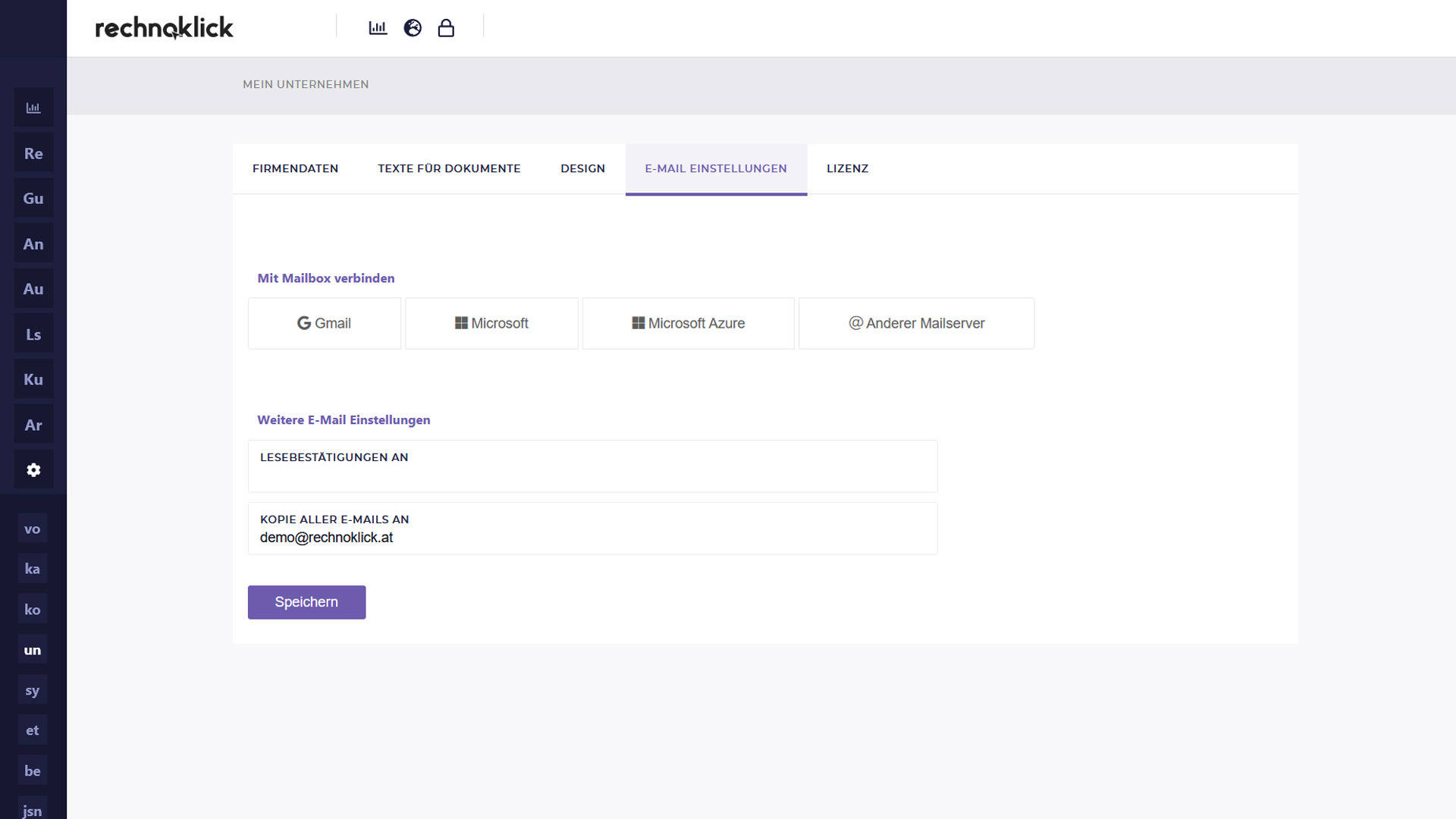Connect mailbox with Gmail
This screenshot has height=819, width=1456.
(324, 323)
